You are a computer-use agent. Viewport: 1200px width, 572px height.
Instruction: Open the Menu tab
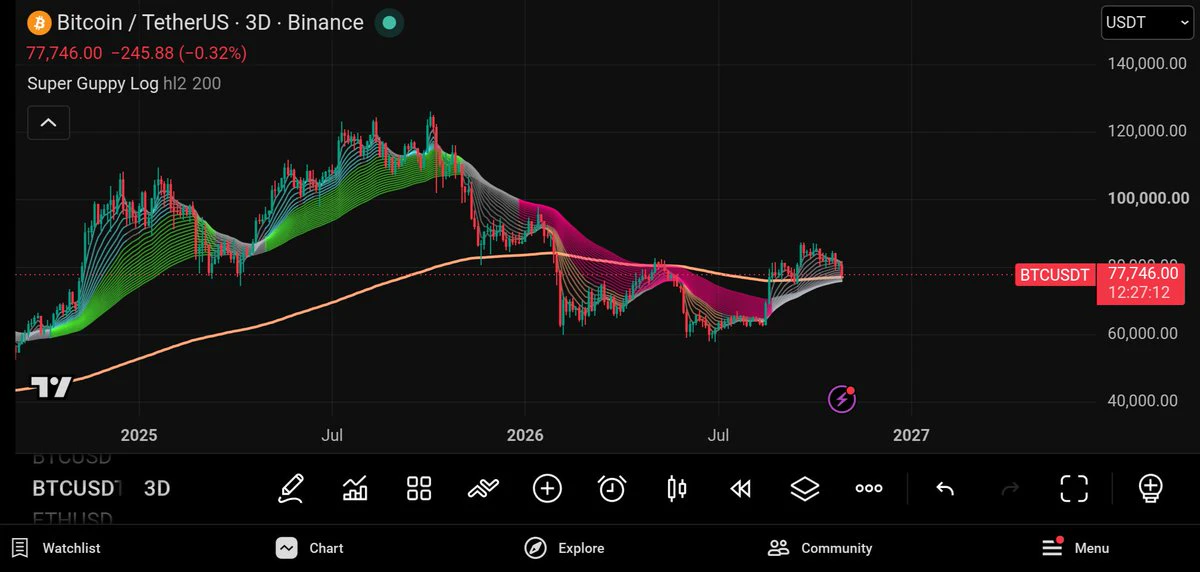tap(1075, 548)
